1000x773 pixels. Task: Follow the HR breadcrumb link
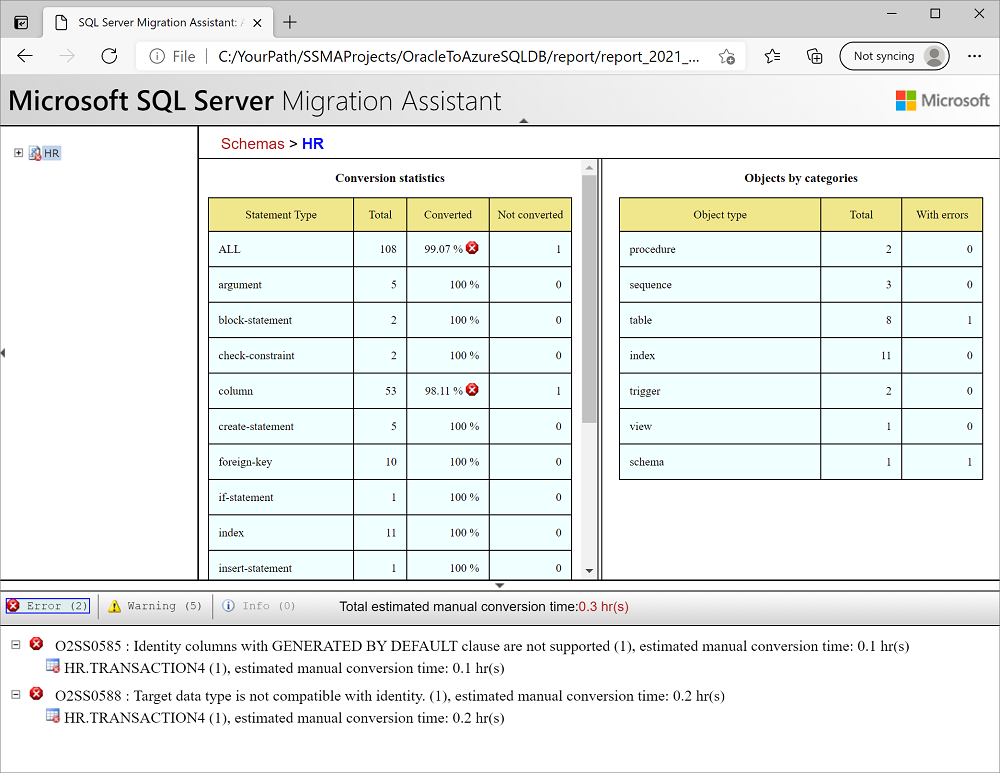[312, 144]
